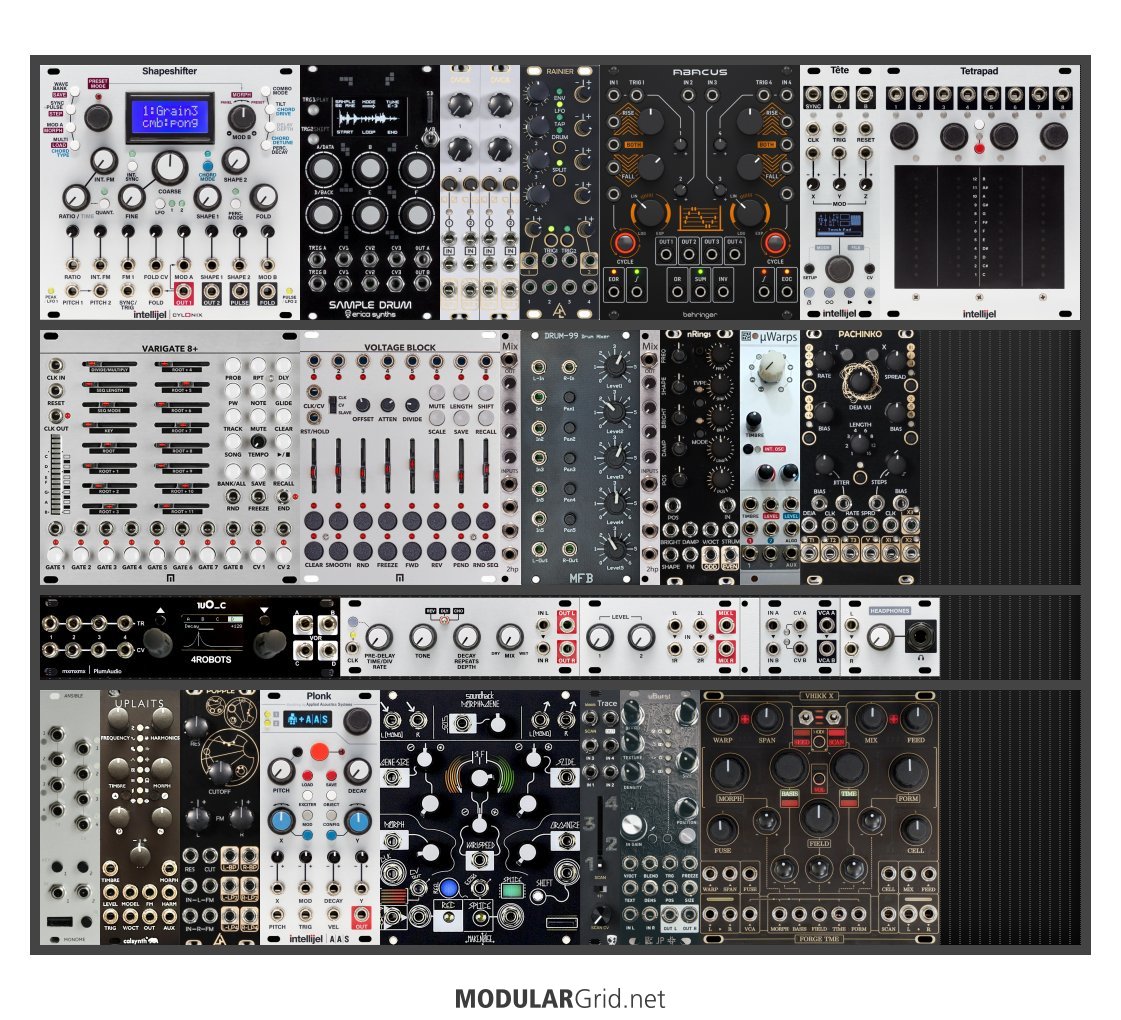Click the DEJA VU knob on Pachinko

point(859,380)
